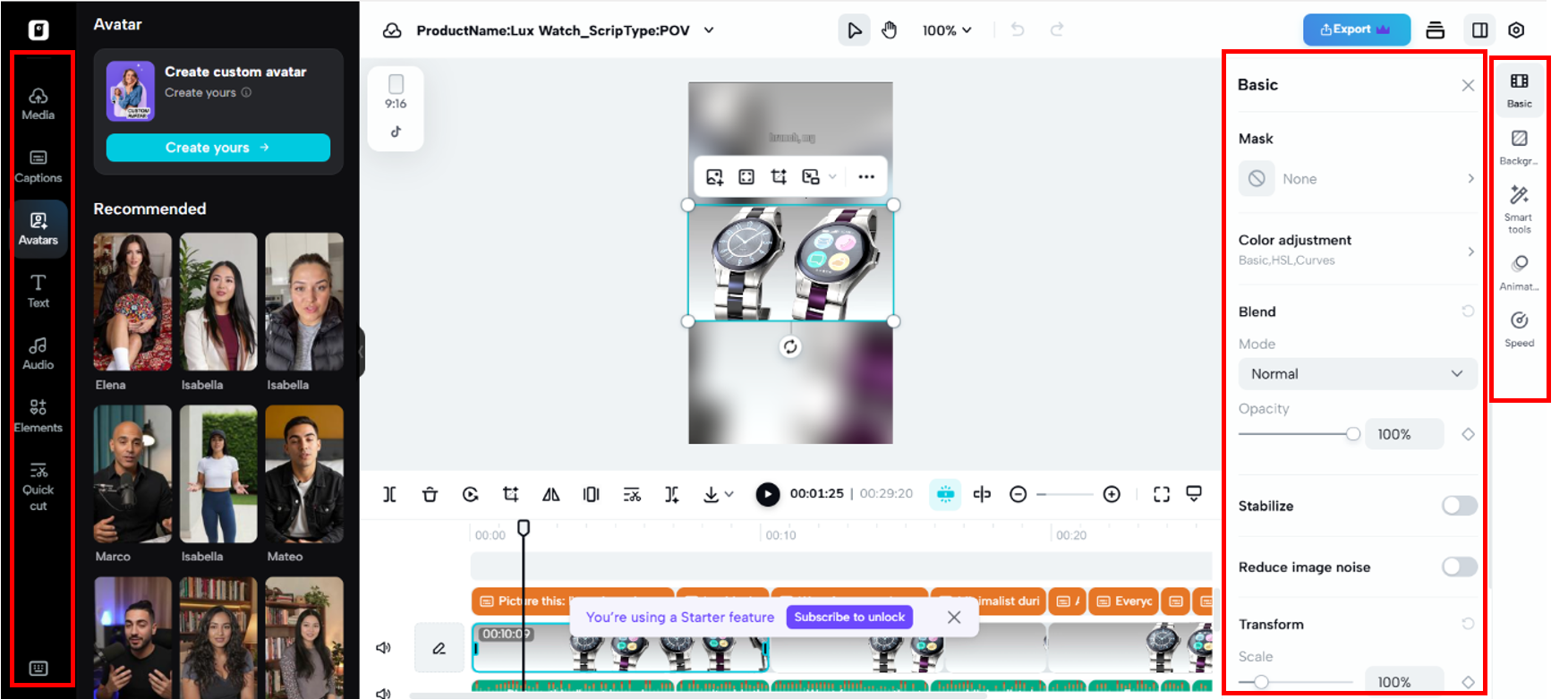Switch to the Speed tab
The height and width of the screenshot is (699, 1568).
(x=1520, y=329)
